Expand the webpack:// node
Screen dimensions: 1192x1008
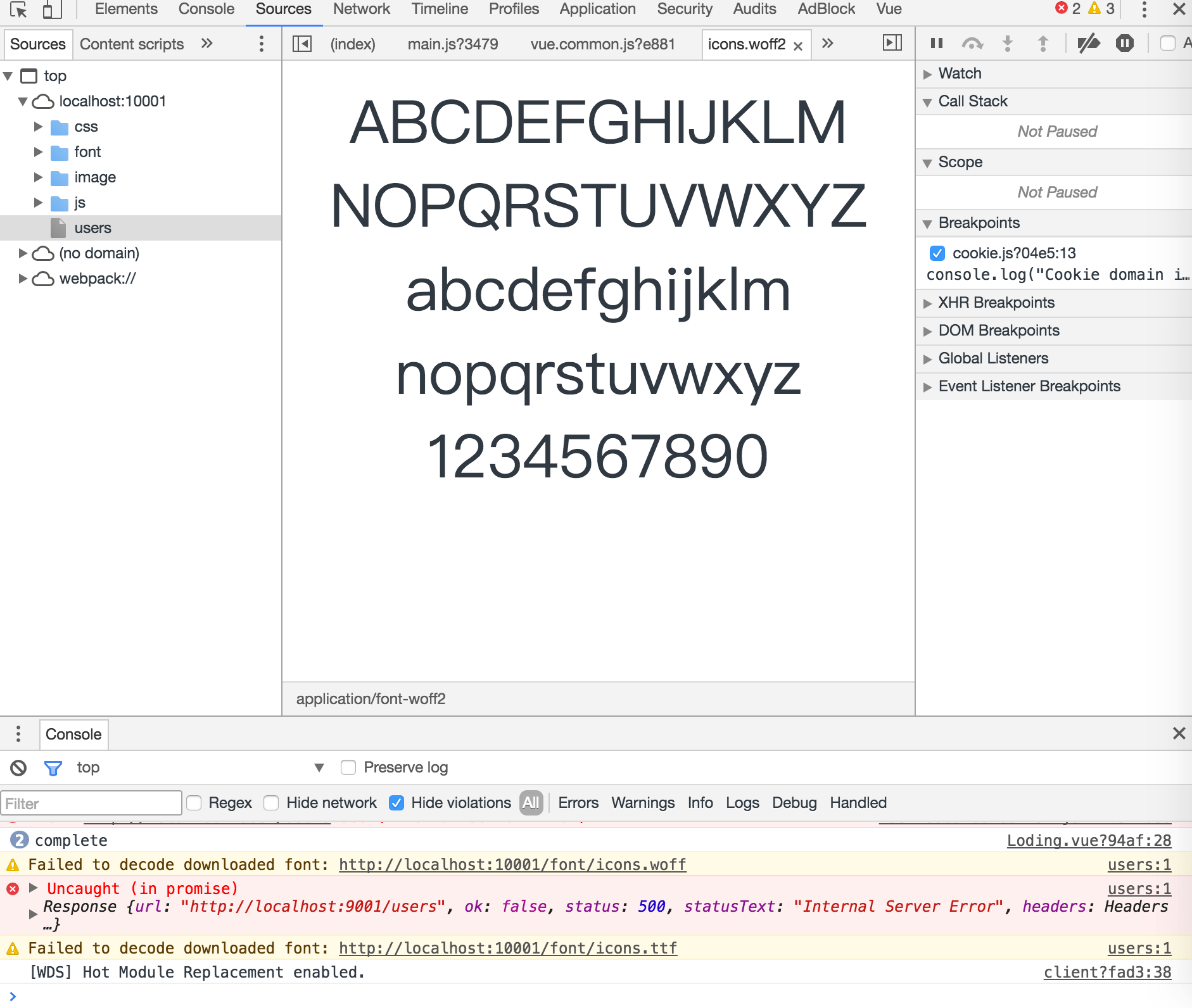(x=23, y=279)
